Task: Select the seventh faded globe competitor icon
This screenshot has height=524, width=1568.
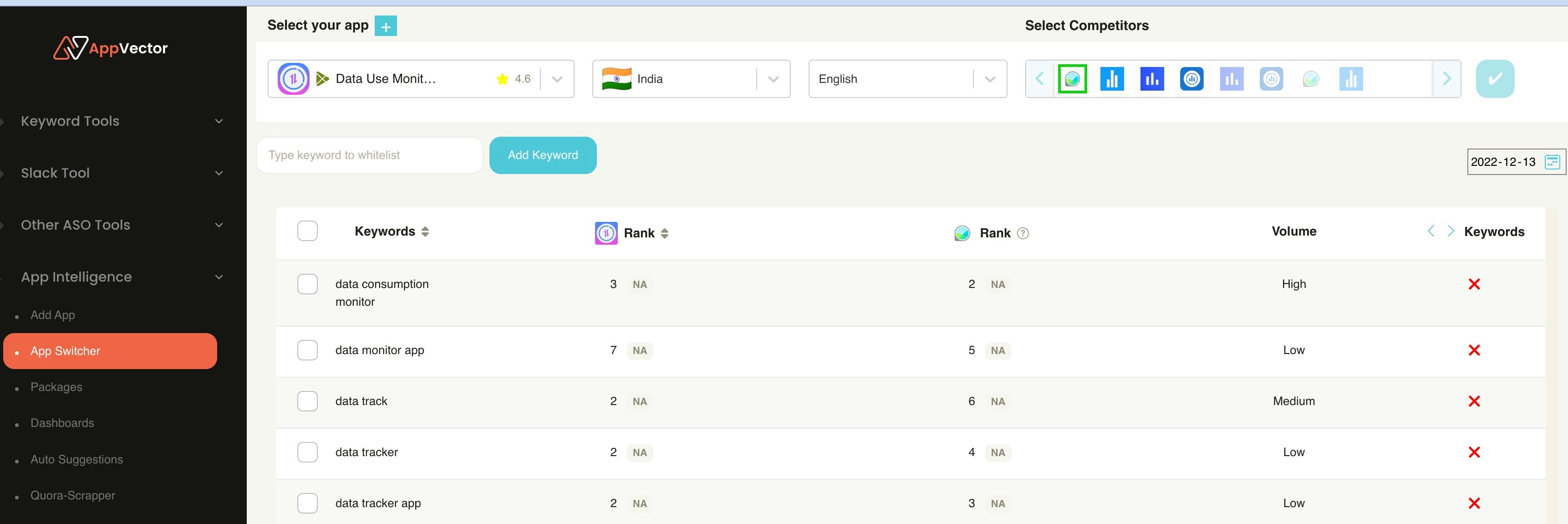Action: point(1310,79)
